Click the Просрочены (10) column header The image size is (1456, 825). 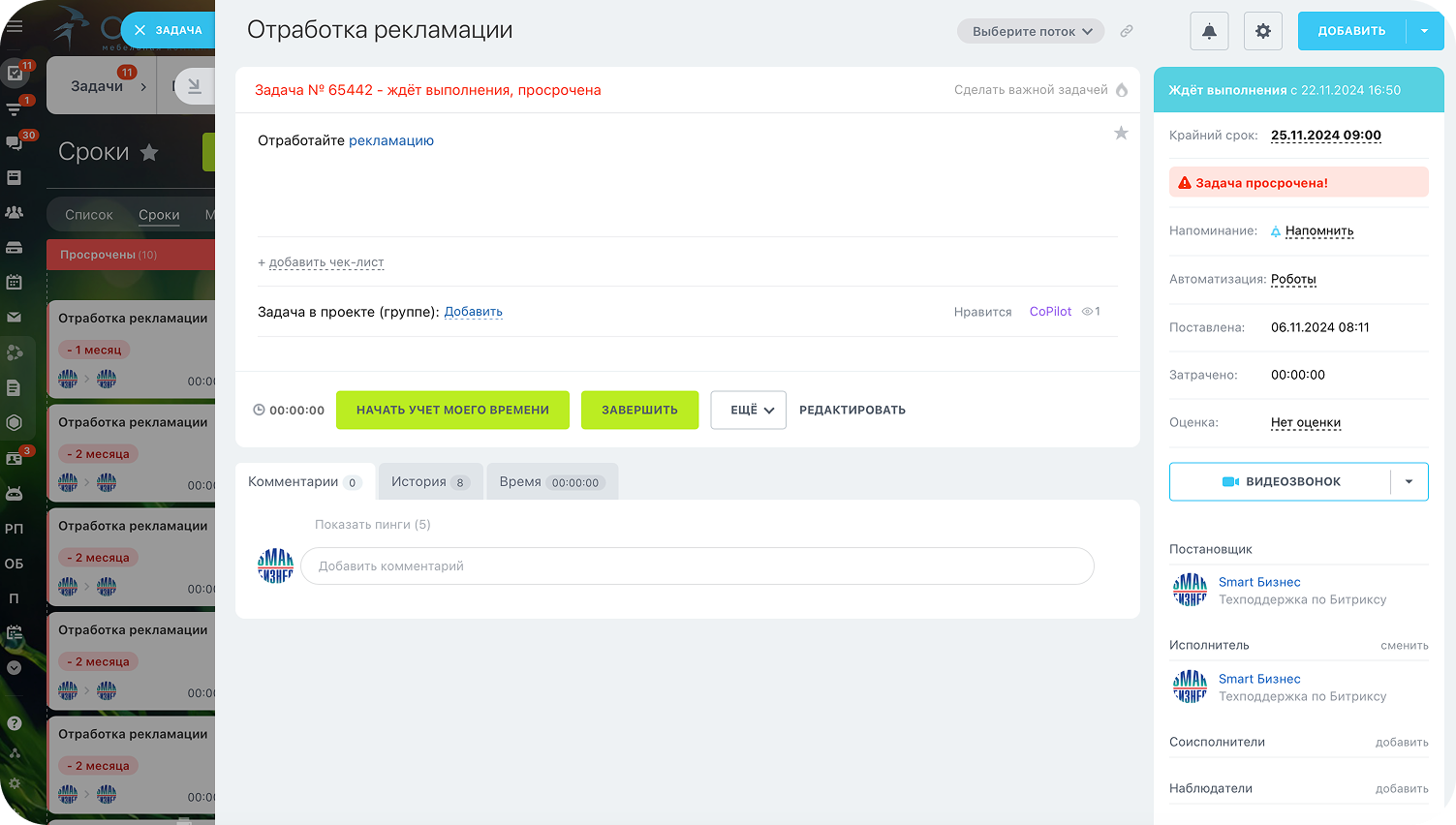coord(131,255)
